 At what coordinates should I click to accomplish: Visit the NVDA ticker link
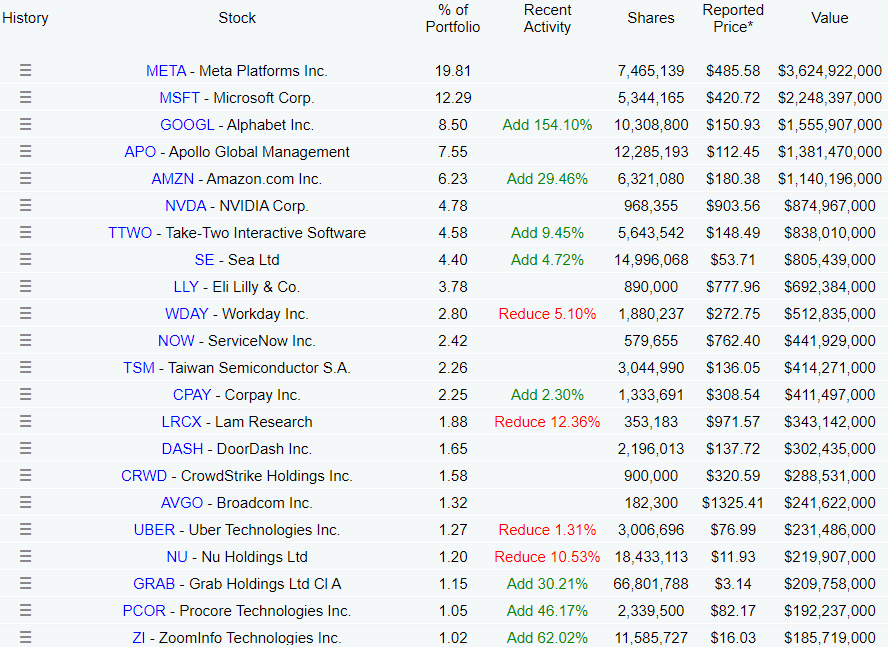186,206
